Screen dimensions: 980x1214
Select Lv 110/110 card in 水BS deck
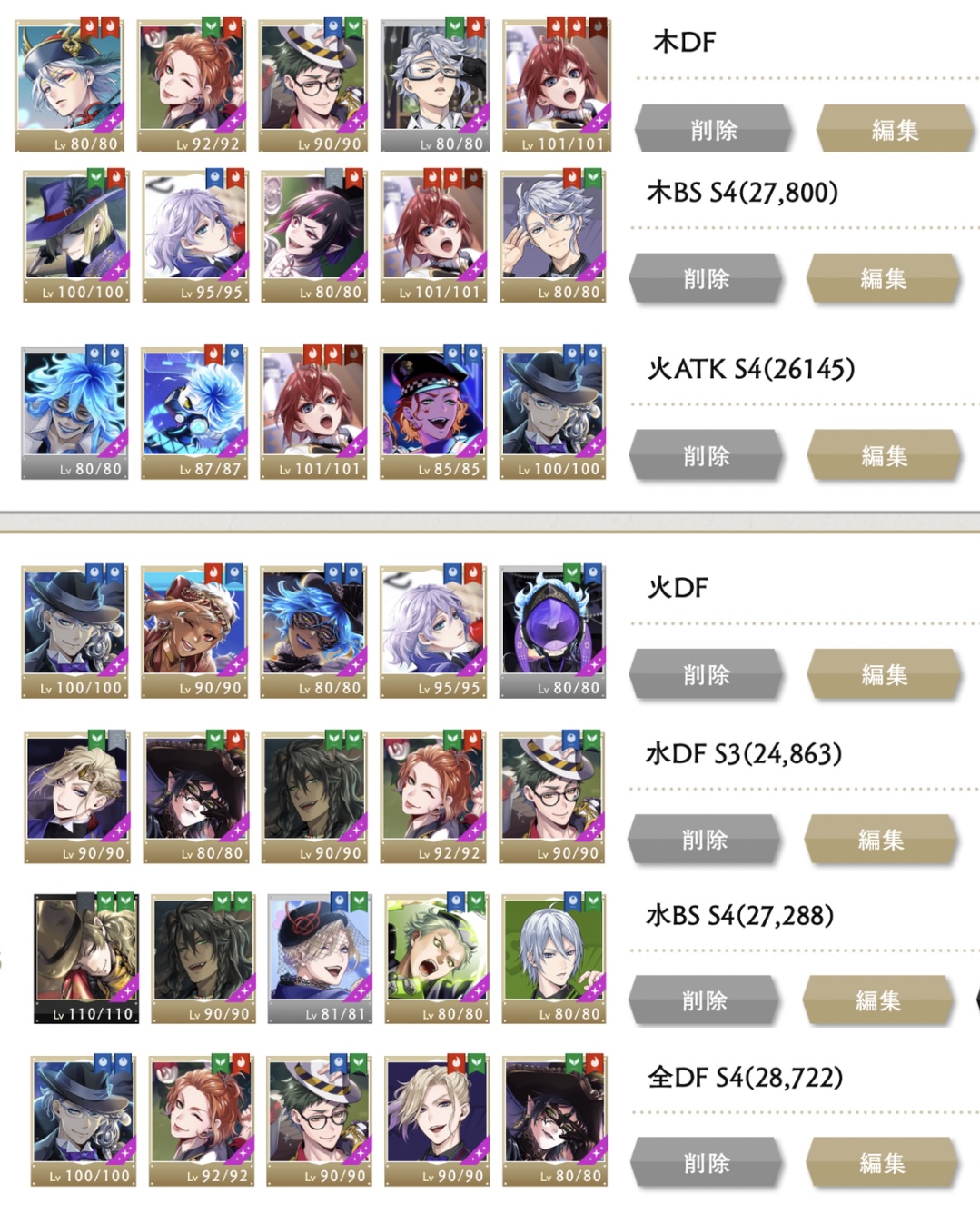point(85,959)
